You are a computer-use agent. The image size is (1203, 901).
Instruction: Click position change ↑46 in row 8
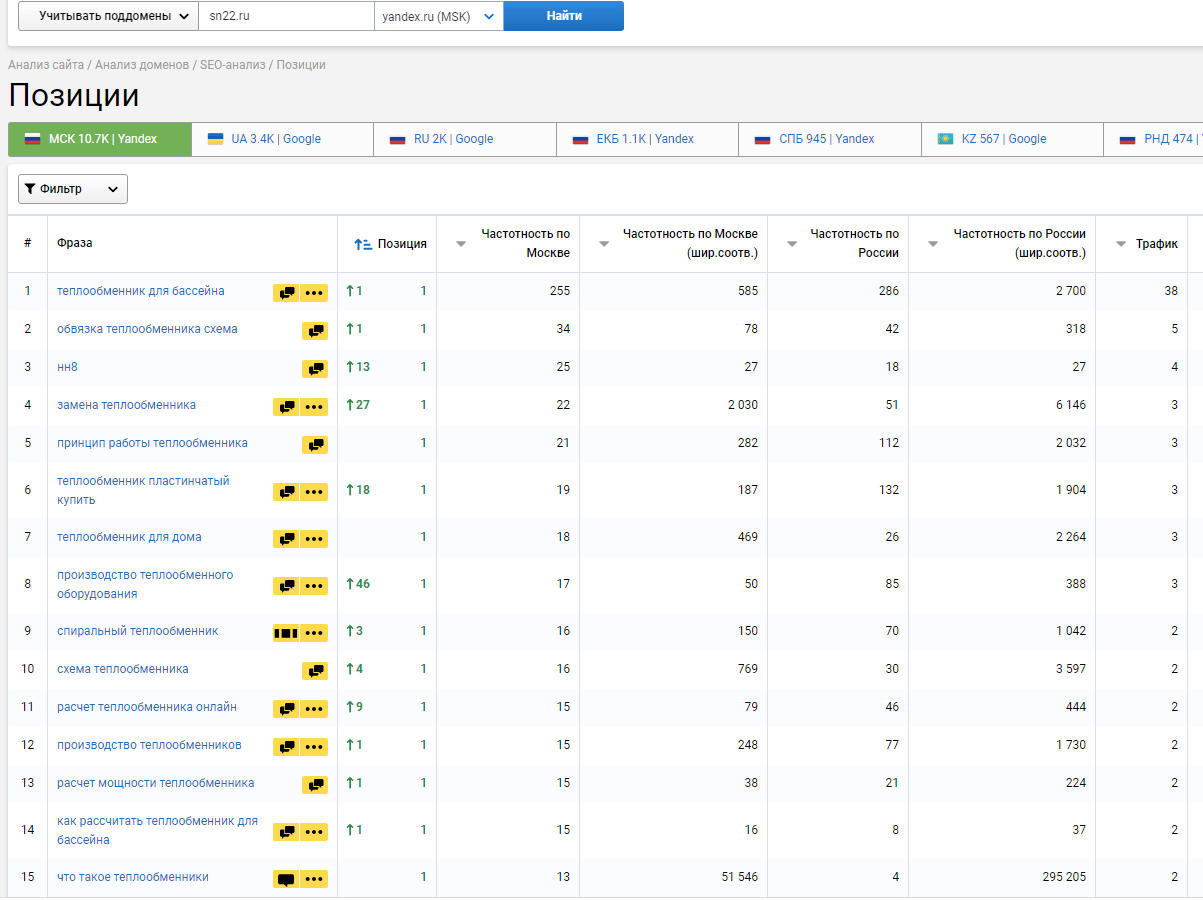click(x=358, y=584)
